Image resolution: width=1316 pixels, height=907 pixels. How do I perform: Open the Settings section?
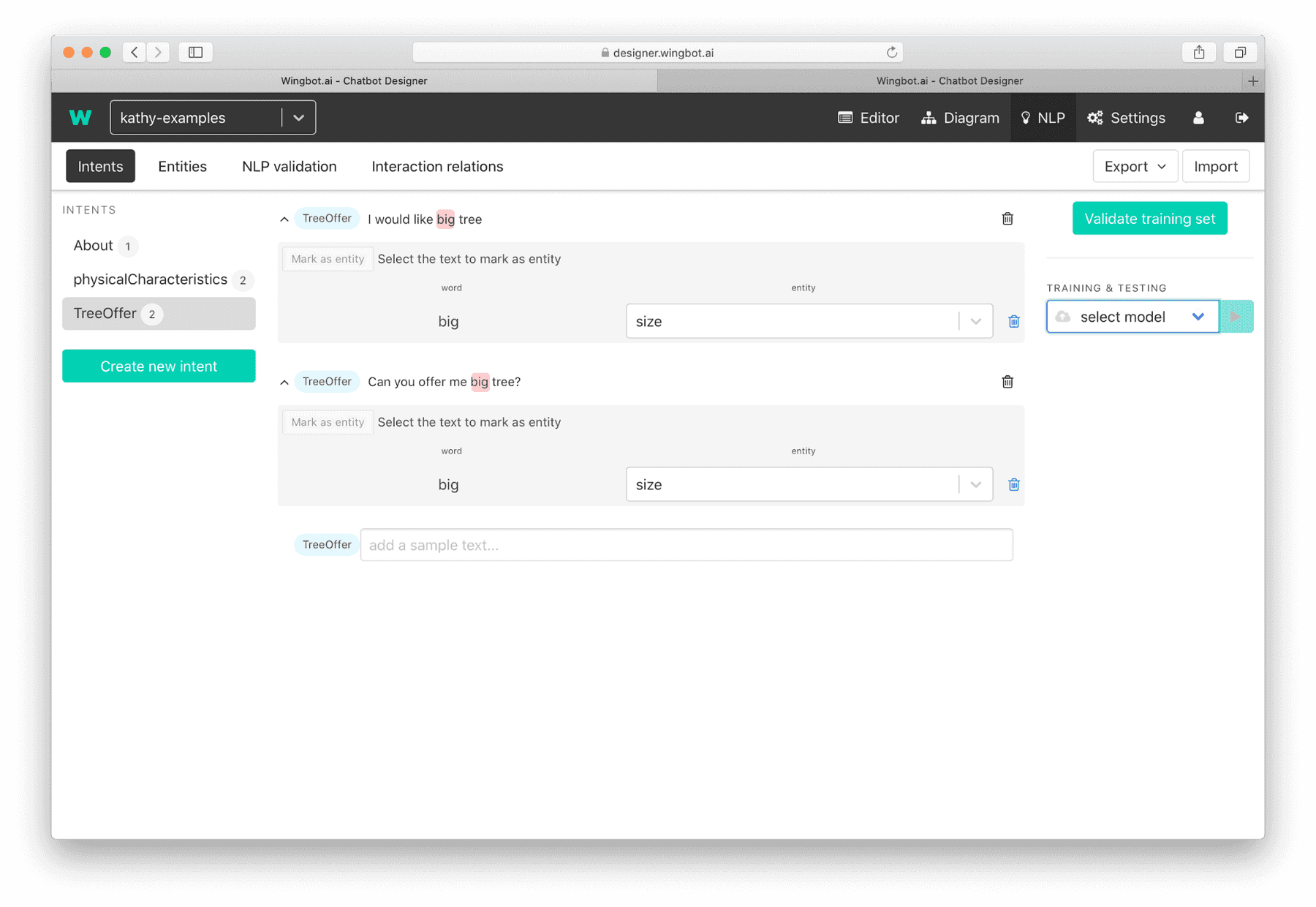click(1126, 117)
